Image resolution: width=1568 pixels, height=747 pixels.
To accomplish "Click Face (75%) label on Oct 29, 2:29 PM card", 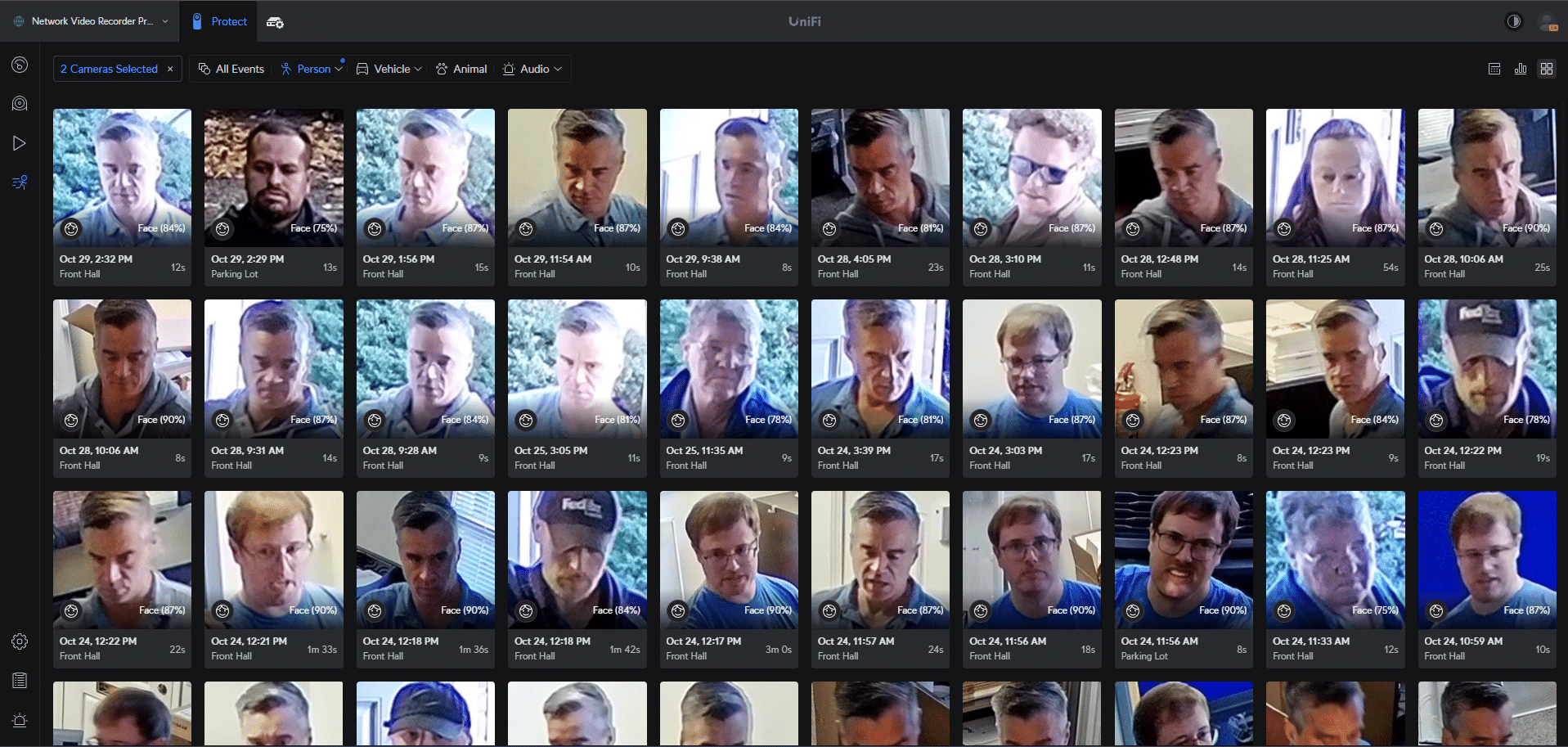I will point(313,228).
